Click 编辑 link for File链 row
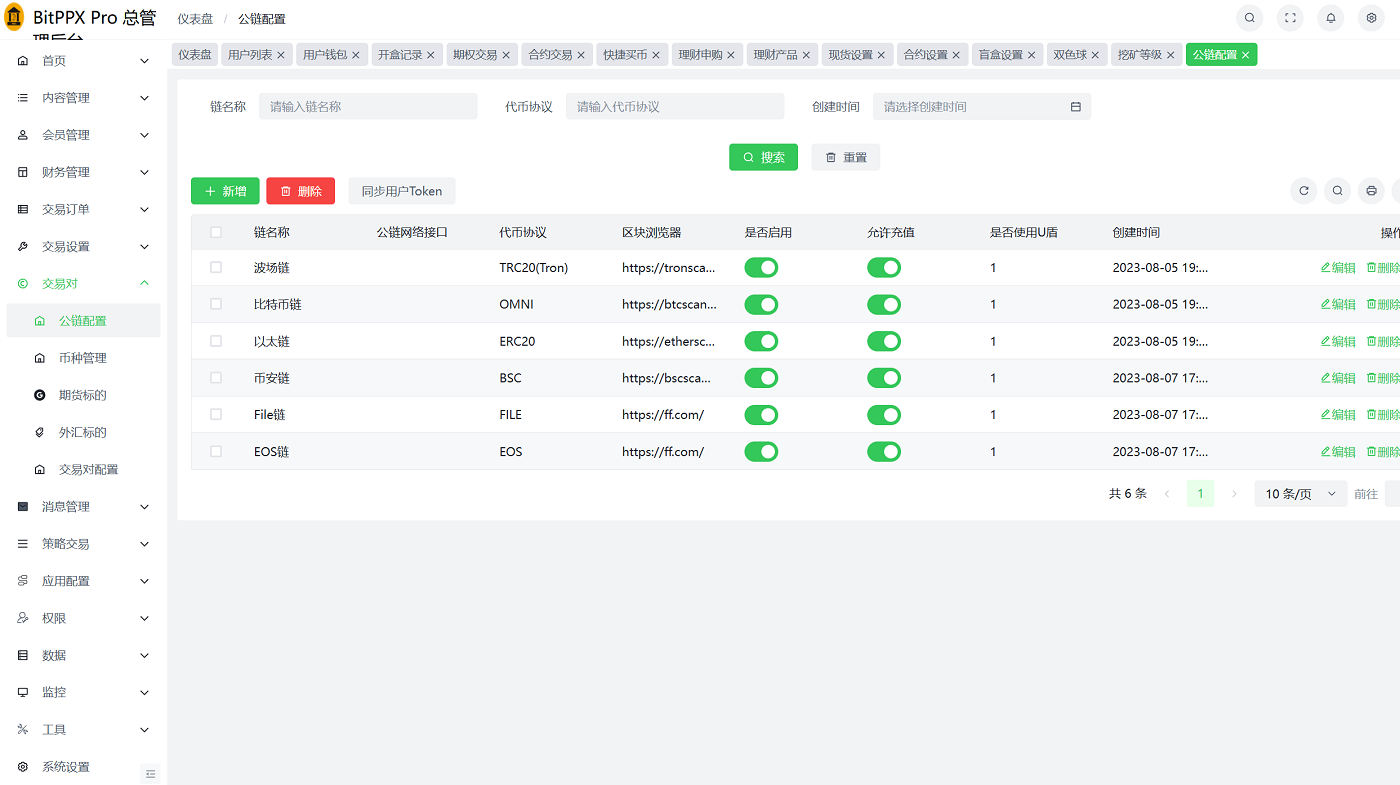Viewport: 1400px width, 785px height. point(1338,415)
